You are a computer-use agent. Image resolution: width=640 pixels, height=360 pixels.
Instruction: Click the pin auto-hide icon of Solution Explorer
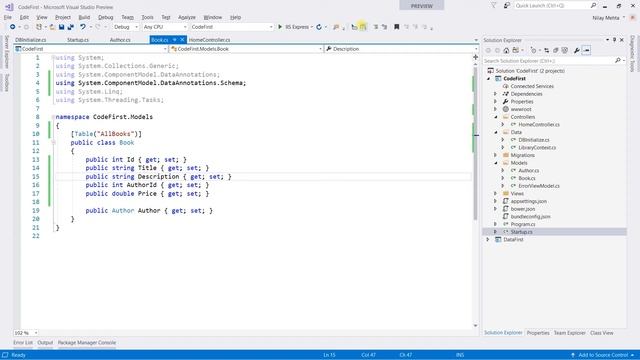point(614,40)
